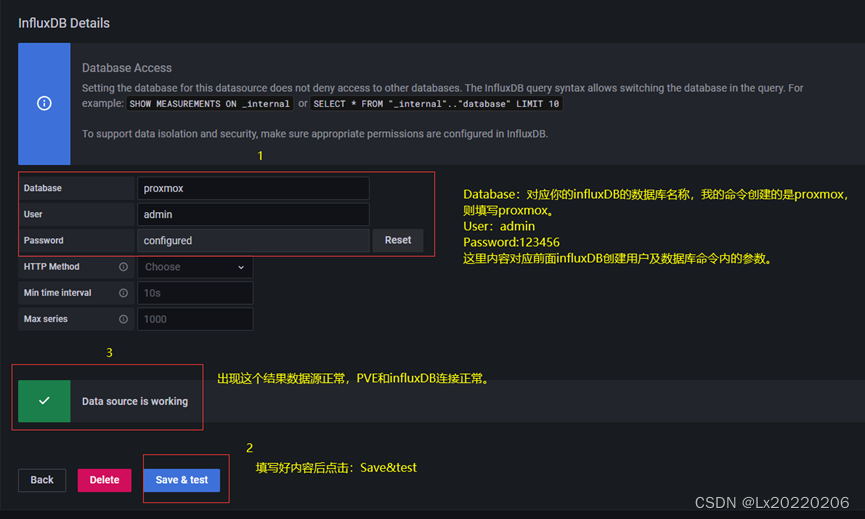Screen dimensions: 865x519
Task: Click the InfluxDB Details heading
Action: tap(64, 23)
